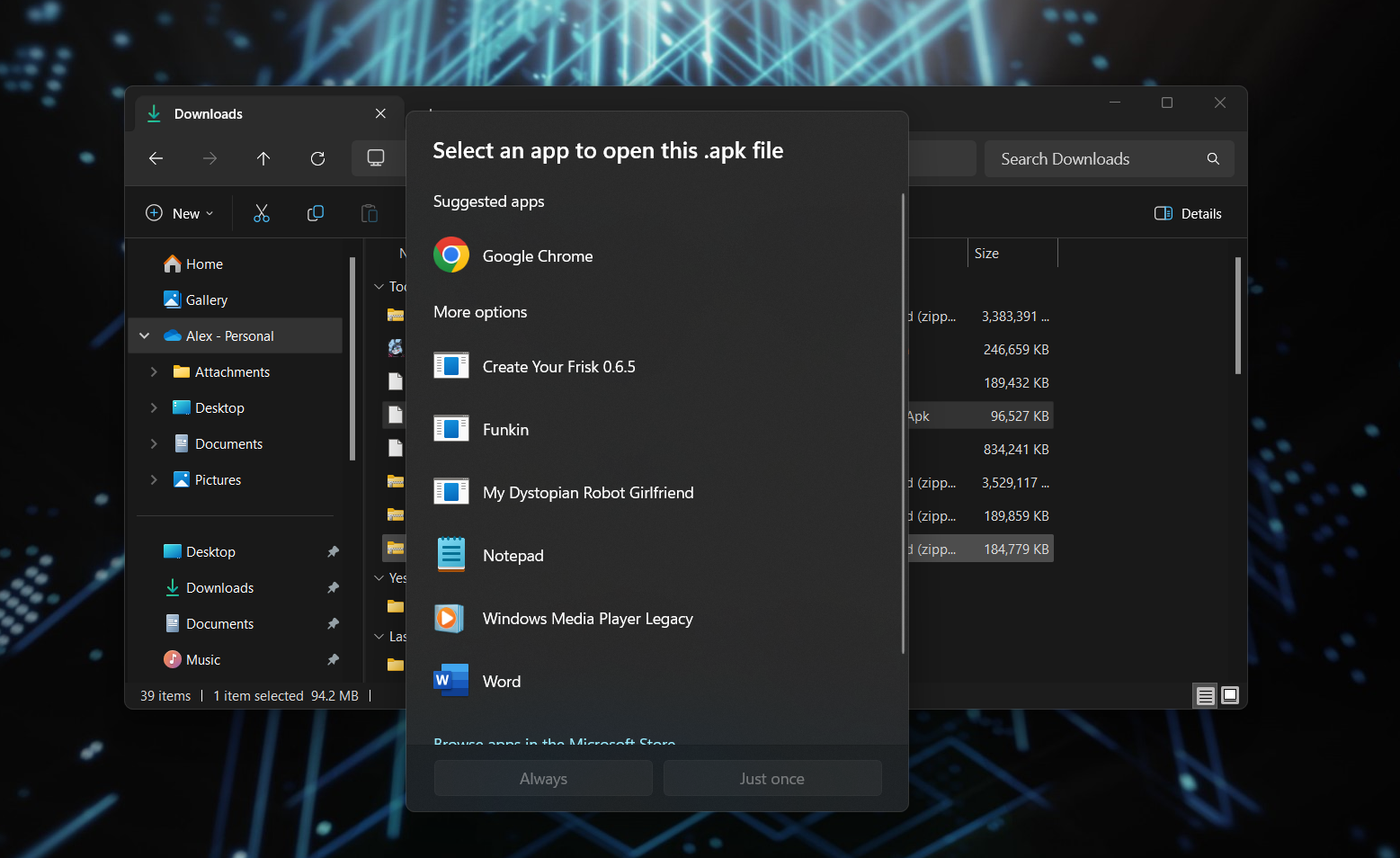Viewport: 1400px width, 858px height.
Task: Click the This PC monitor icon in the address bar
Action: coord(376,158)
